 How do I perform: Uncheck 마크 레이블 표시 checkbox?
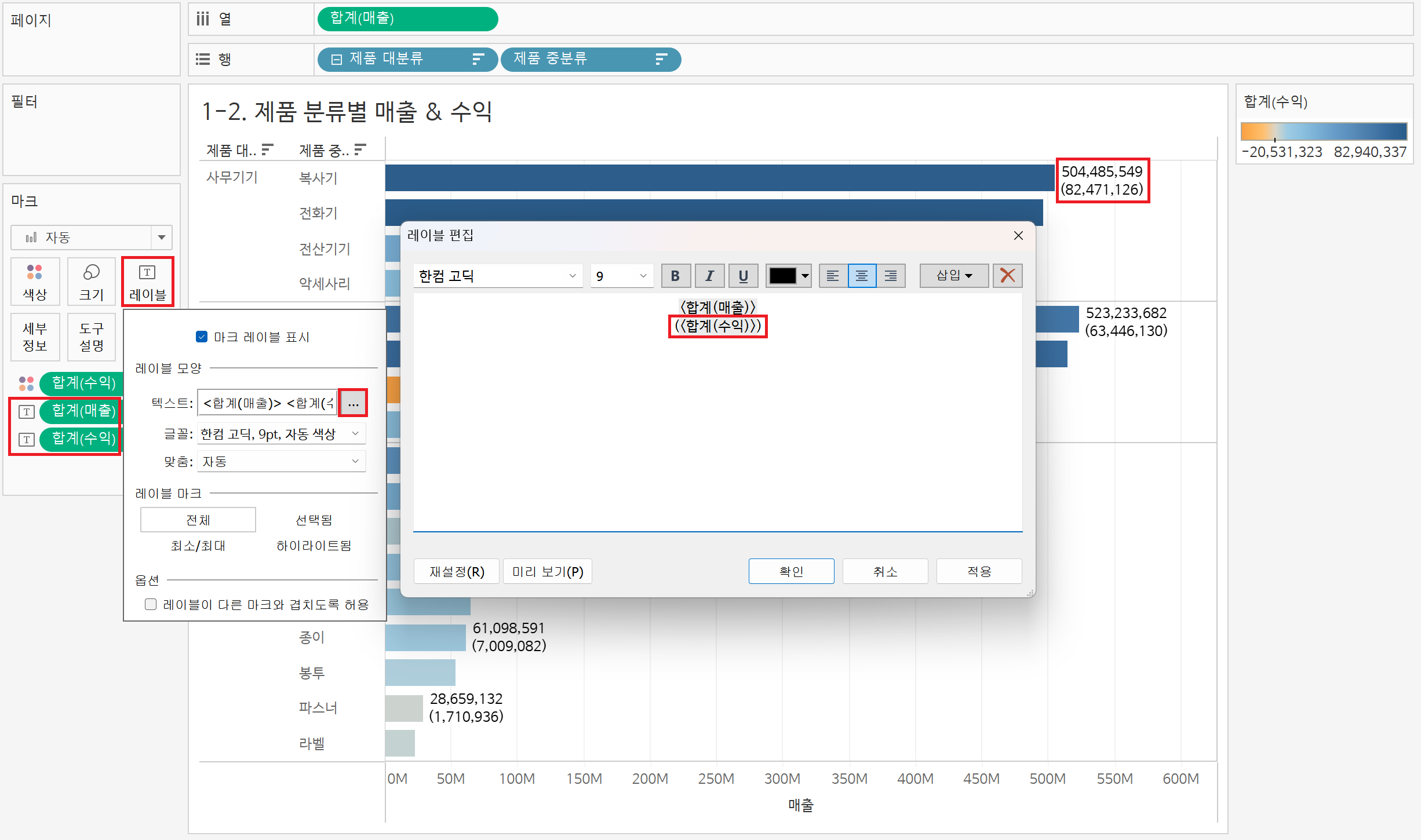pyautogui.click(x=202, y=337)
